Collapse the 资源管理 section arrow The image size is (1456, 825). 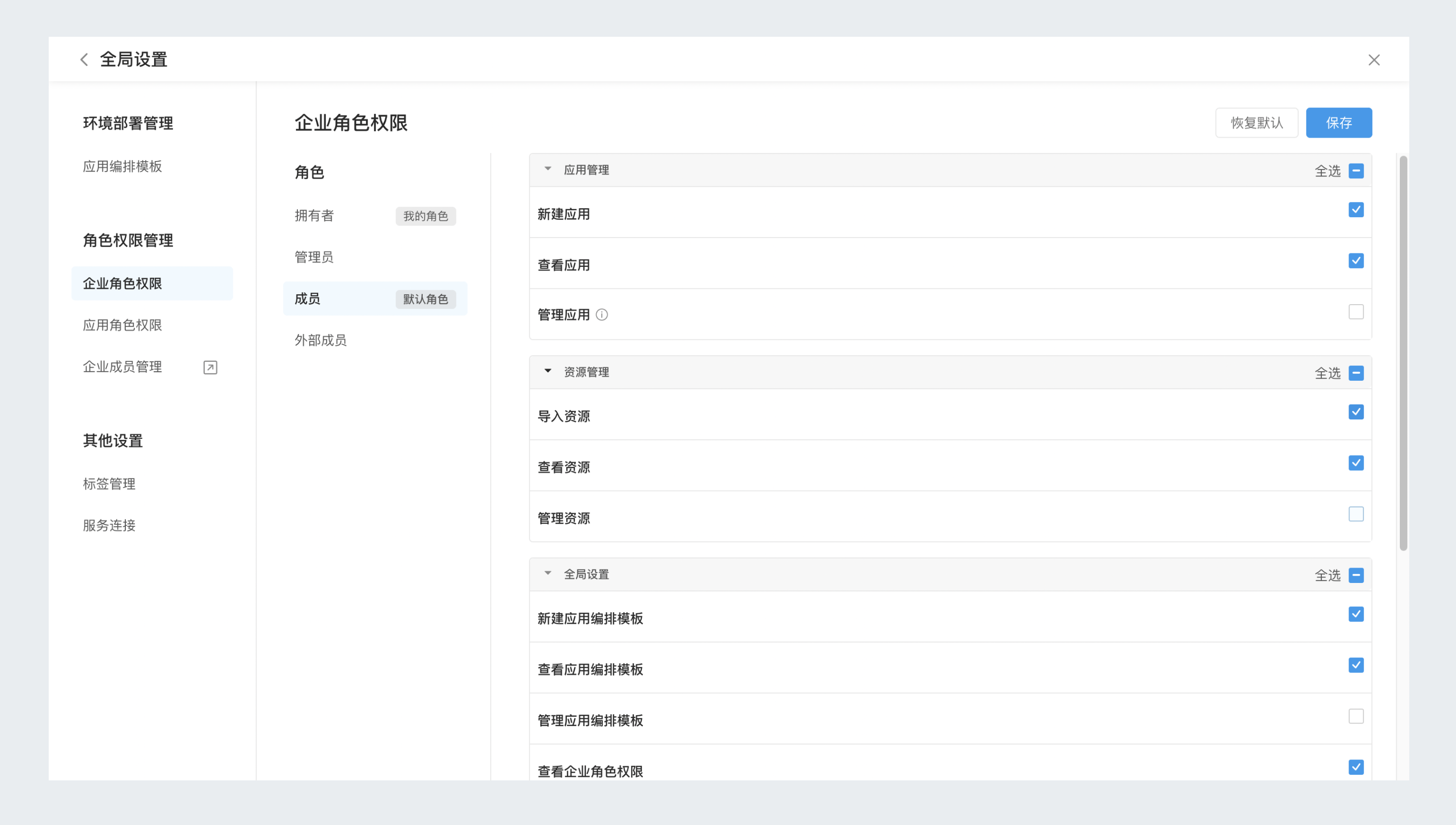coord(547,371)
